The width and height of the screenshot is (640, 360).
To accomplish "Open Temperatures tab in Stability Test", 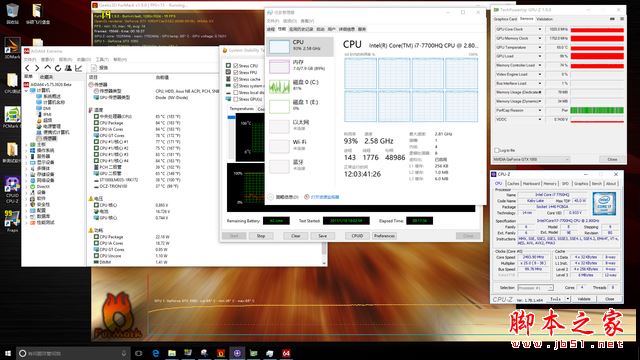I will 242,109.
